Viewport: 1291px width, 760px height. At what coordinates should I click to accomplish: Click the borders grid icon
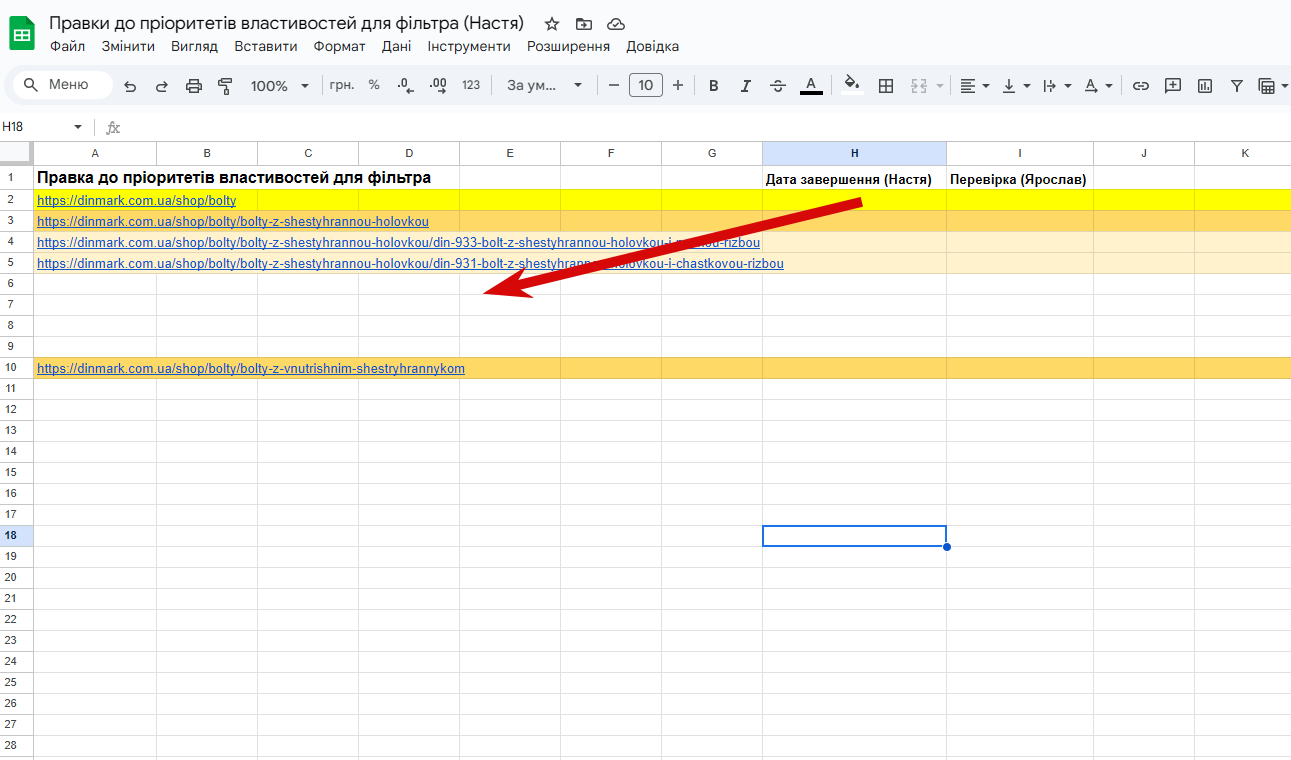[886, 86]
